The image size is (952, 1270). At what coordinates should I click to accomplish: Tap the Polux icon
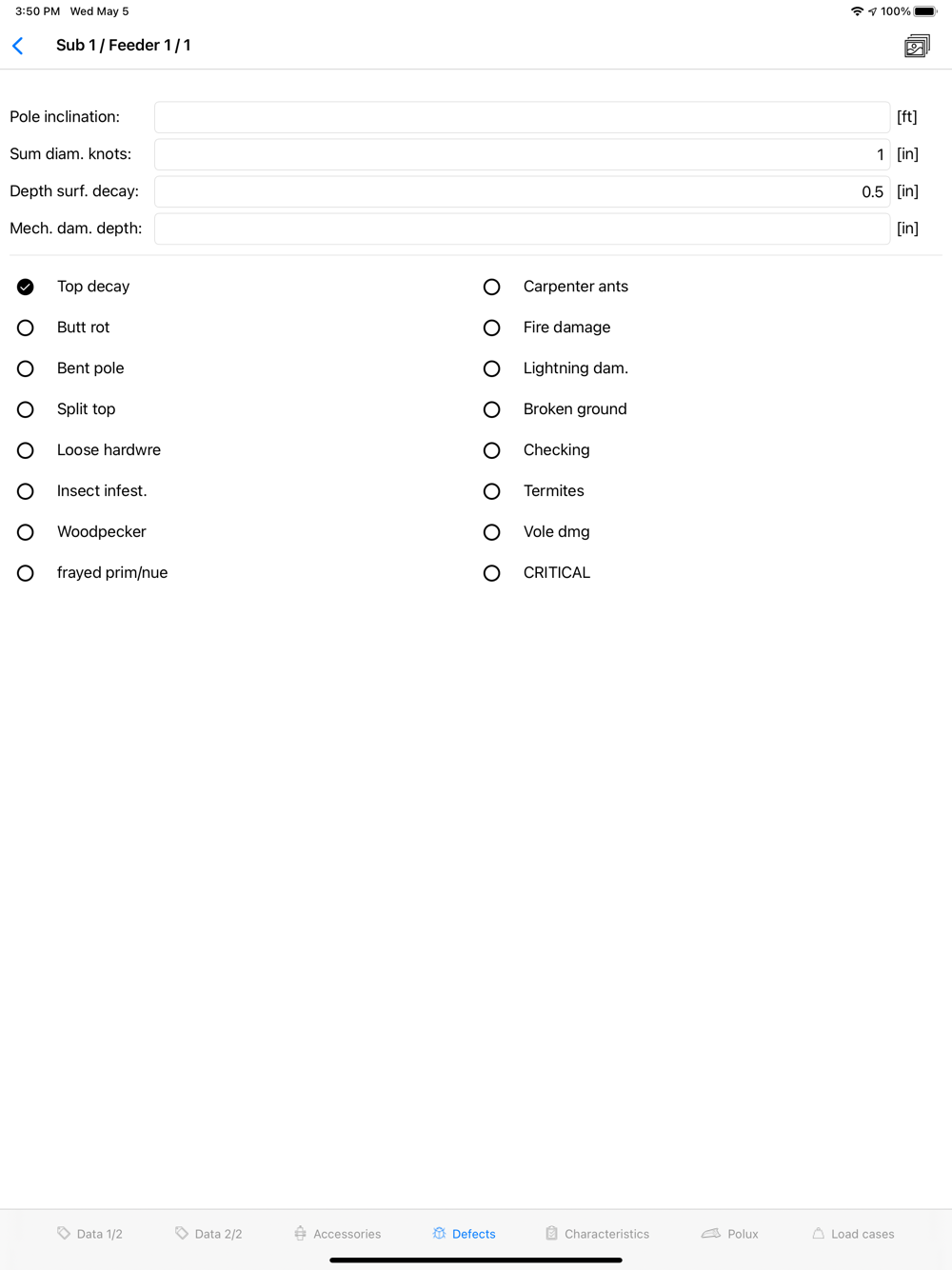(x=711, y=1233)
